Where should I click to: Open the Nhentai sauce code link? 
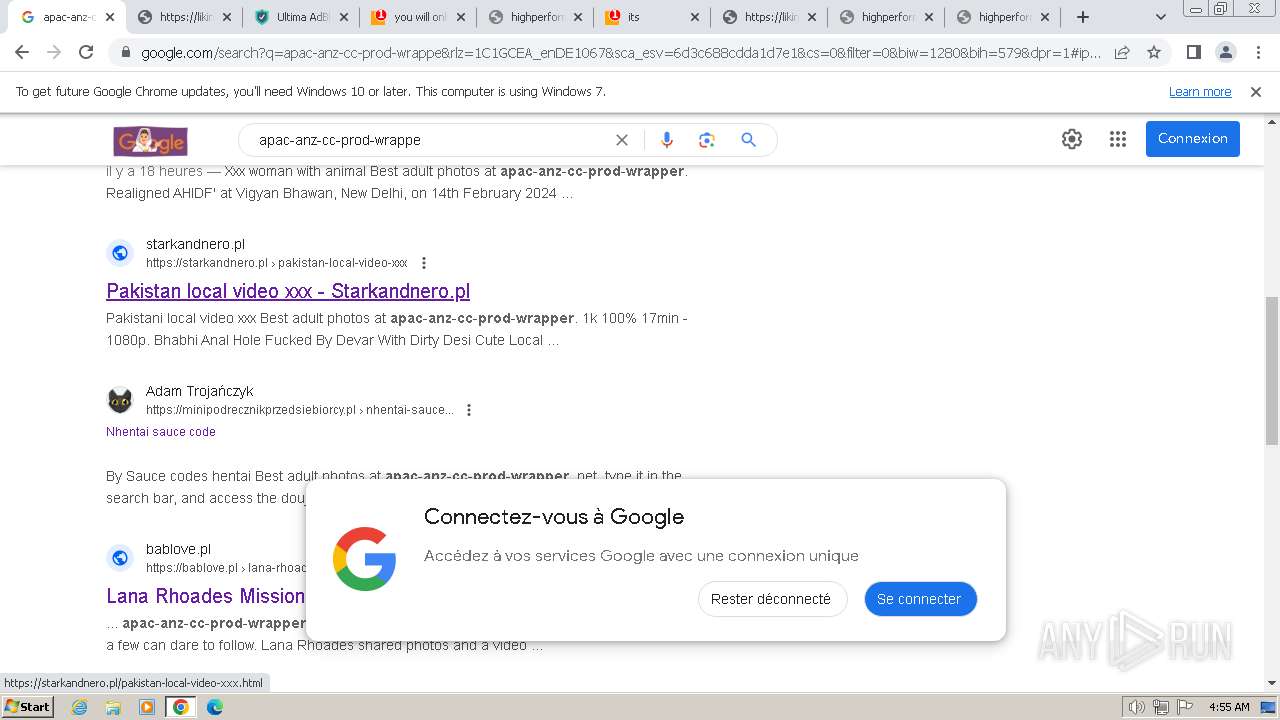pos(161,432)
